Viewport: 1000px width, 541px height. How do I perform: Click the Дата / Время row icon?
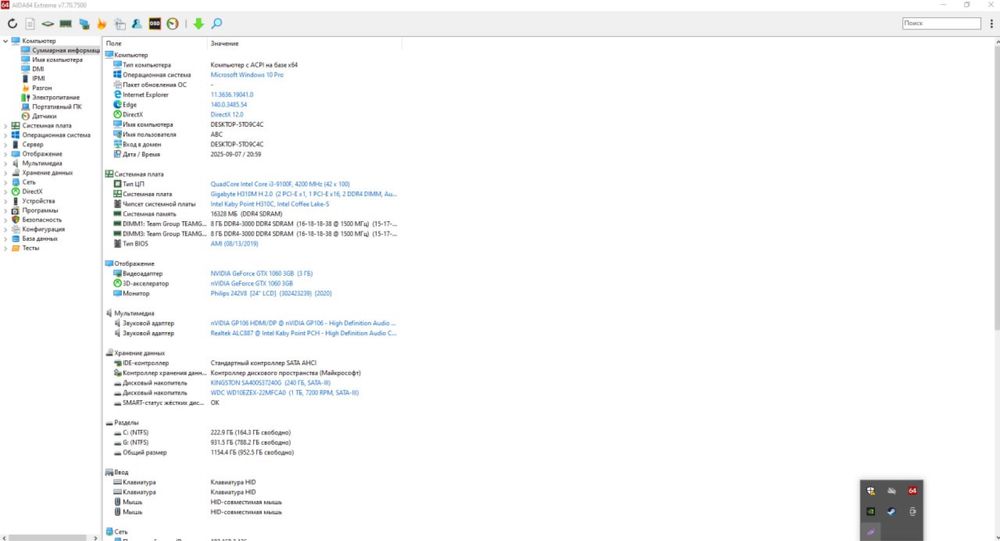117,154
